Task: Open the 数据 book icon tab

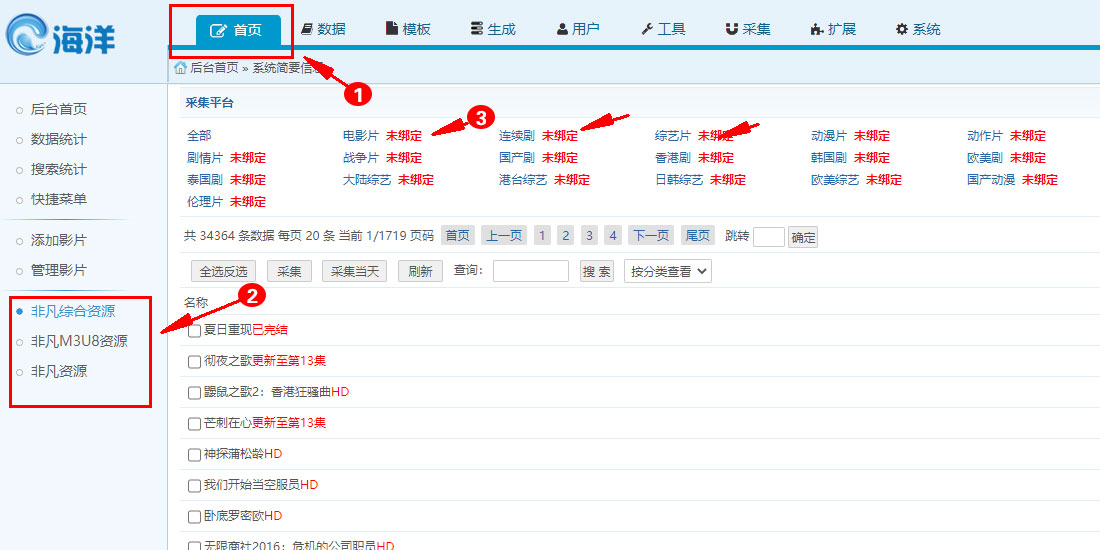Action: pyautogui.click(x=323, y=29)
